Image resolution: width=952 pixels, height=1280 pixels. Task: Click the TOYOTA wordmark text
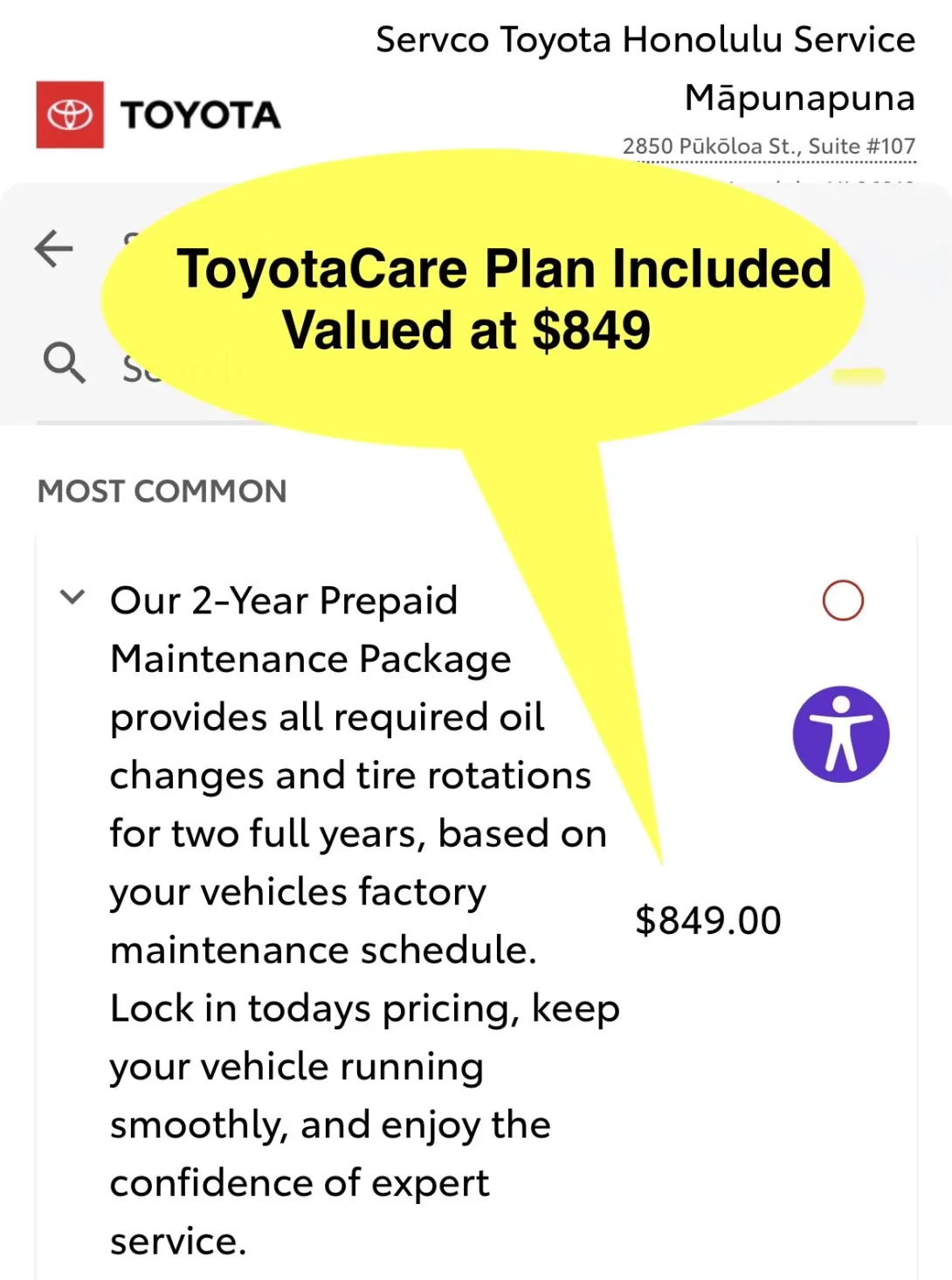(x=201, y=115)
